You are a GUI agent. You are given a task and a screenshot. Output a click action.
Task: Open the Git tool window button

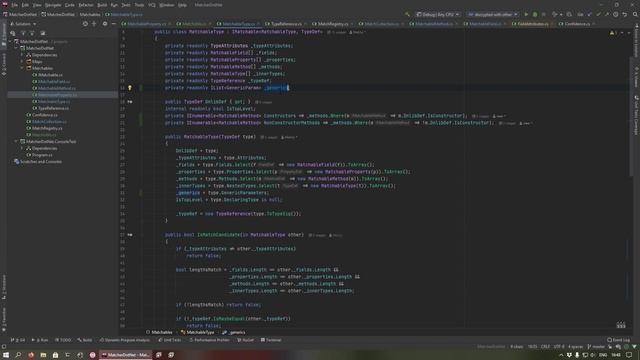pos(18,340)
